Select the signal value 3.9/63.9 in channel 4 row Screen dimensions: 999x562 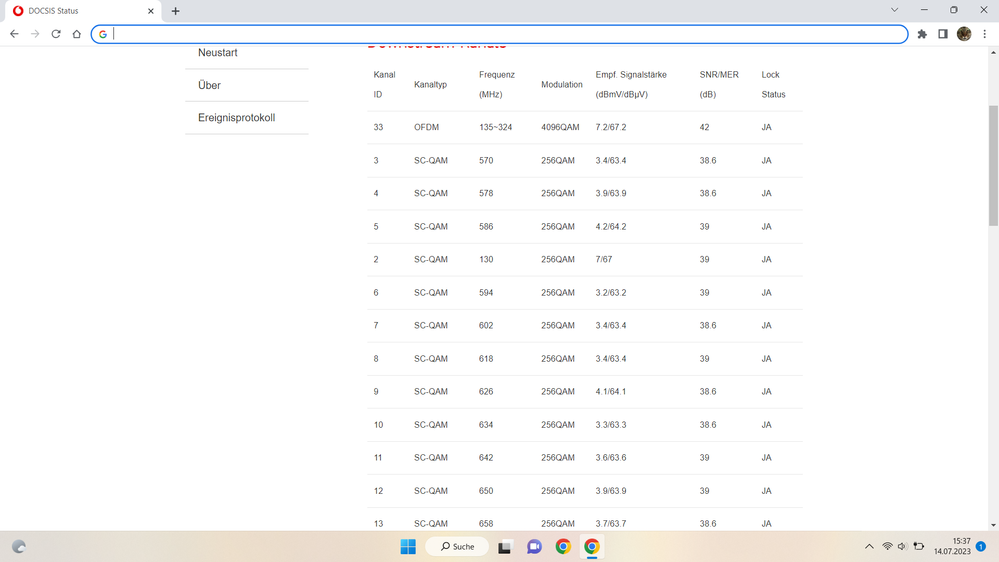click(x=611, y=193)
